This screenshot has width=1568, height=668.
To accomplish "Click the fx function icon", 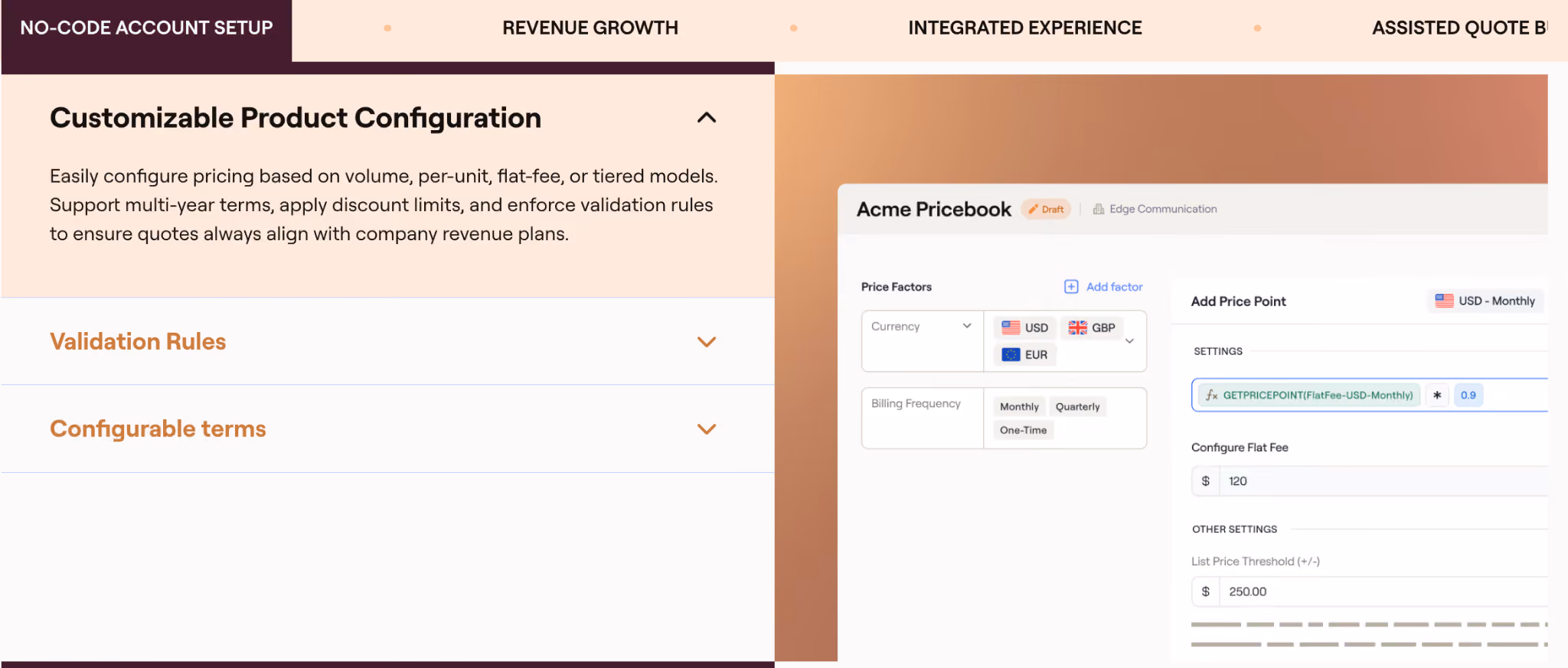I will (x=1211, y=395).
